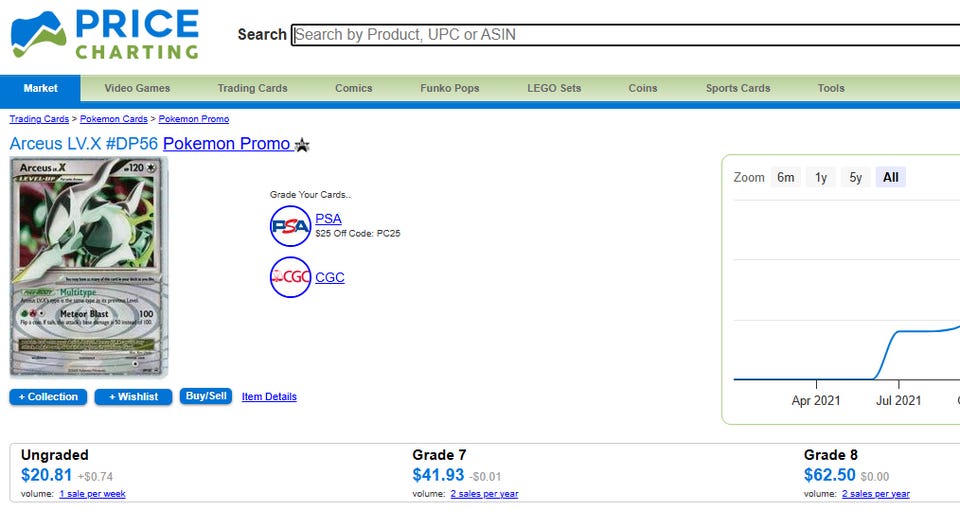Viewport: 960px width, 510px height.
Task: Add card to Collection
Action: coord(48,397)
